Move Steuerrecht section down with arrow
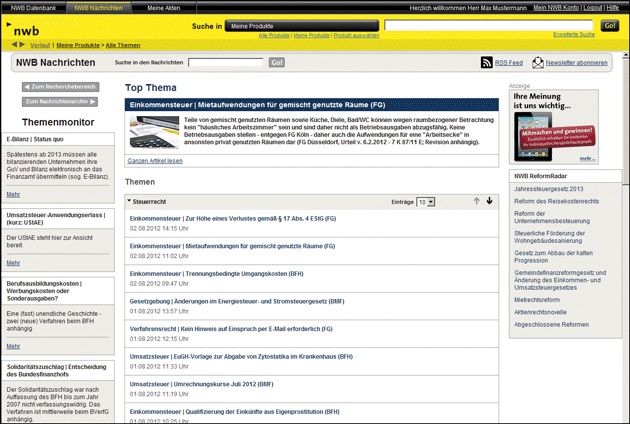 point(489,201)
